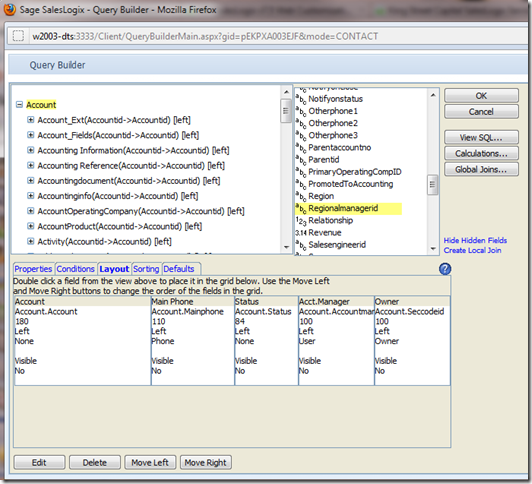Expand the Accountingdocument node
532x484 pixels.
(x=31, y=180)
